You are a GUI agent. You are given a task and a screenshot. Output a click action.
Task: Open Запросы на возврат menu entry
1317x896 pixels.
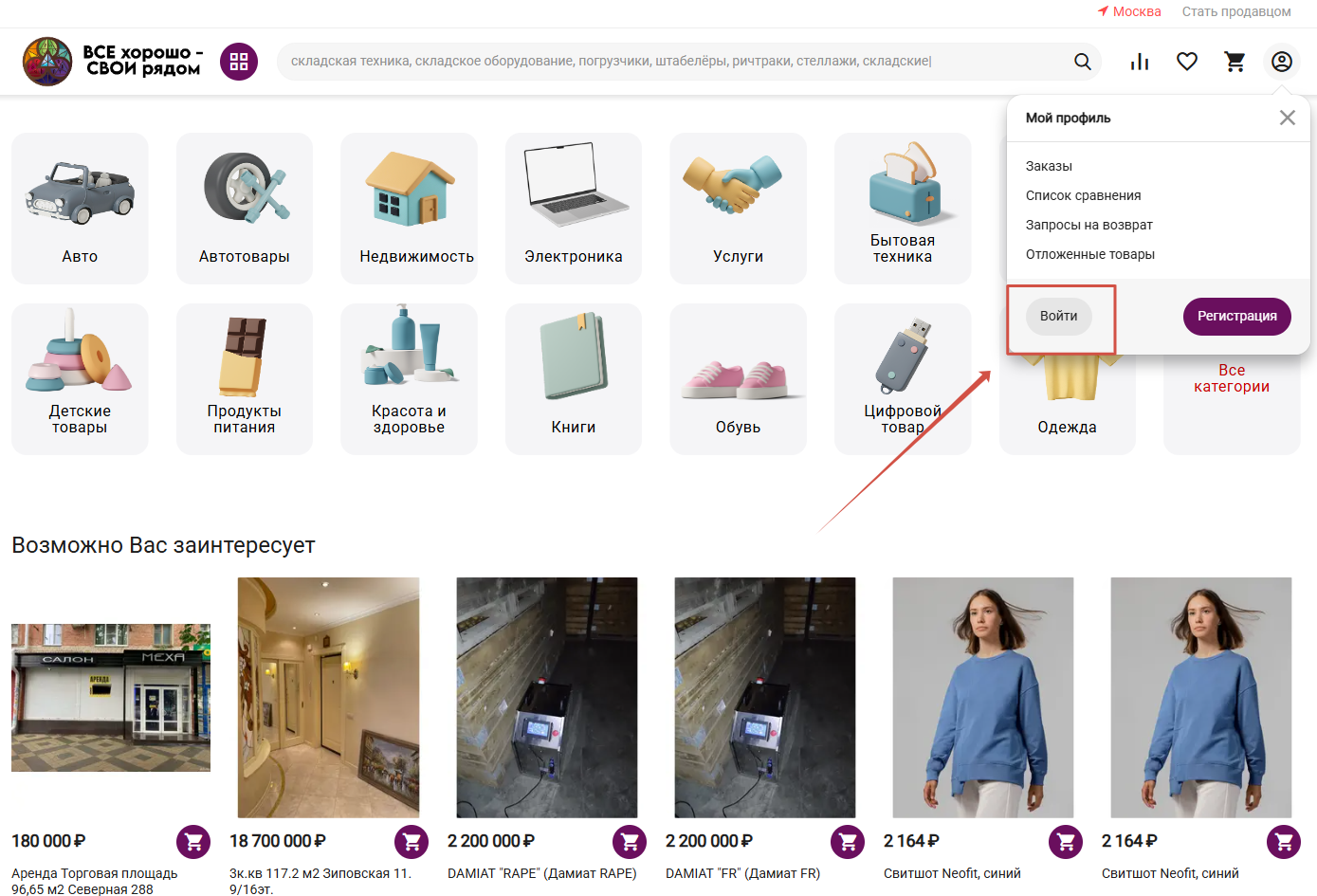pos(1088,225)
